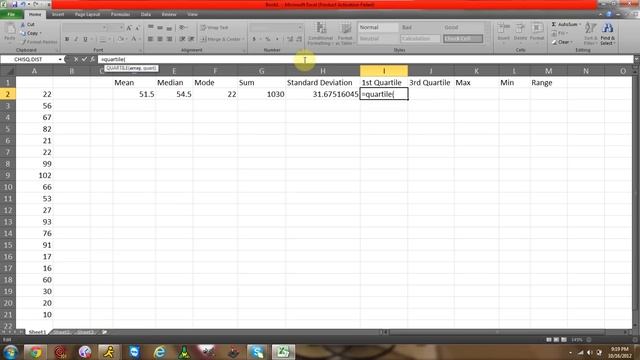
Task: Click the Wrap Text button
Action: click(214, 28)
